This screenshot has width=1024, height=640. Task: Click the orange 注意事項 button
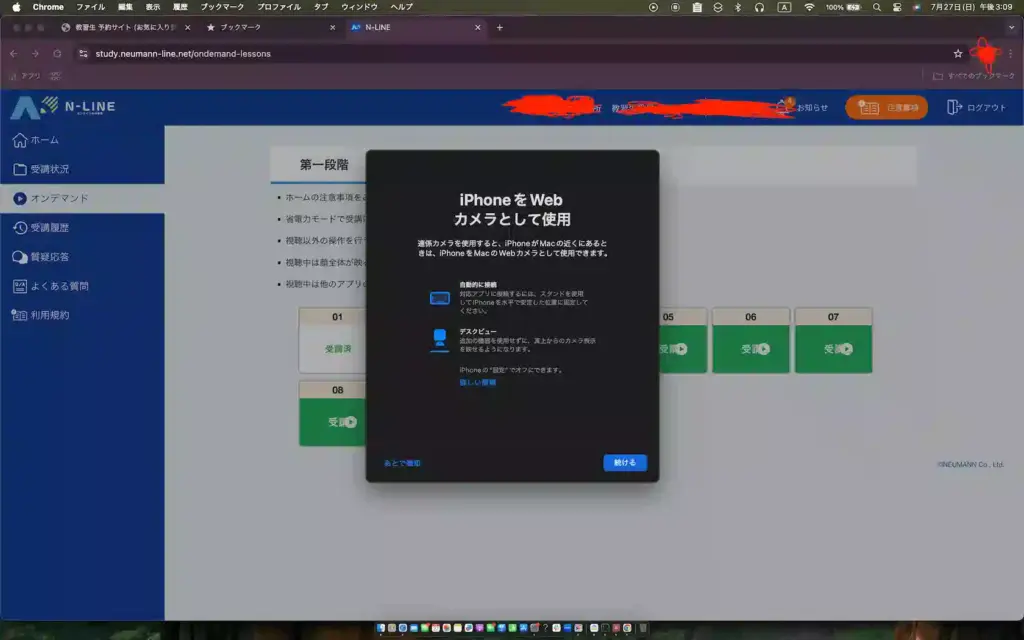point(886,107)
